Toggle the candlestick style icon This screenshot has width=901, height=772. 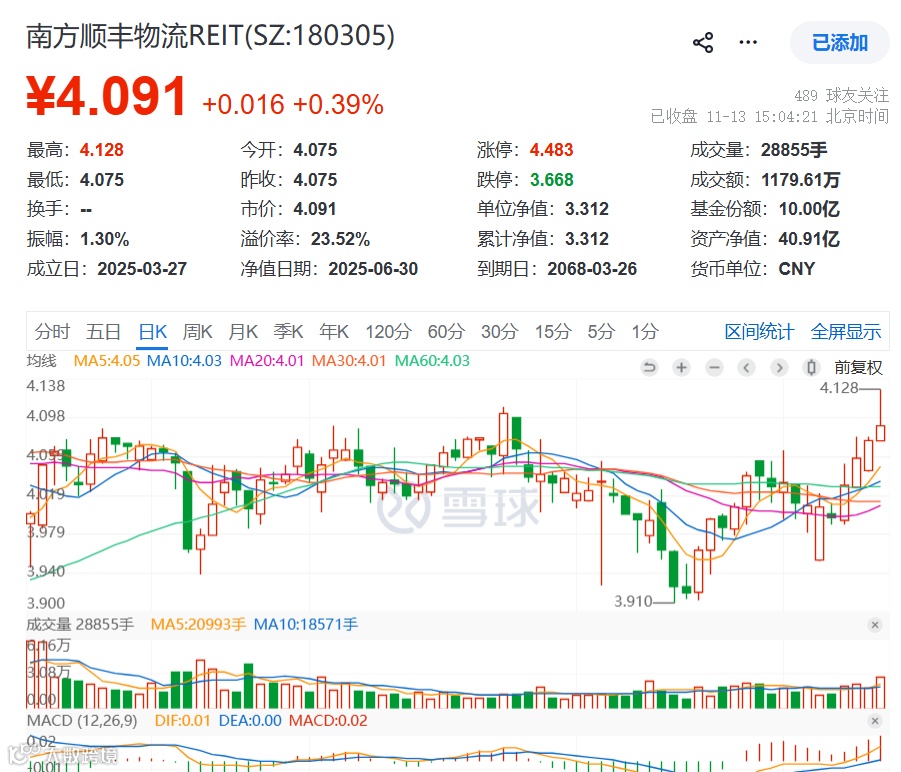[811, 367]
